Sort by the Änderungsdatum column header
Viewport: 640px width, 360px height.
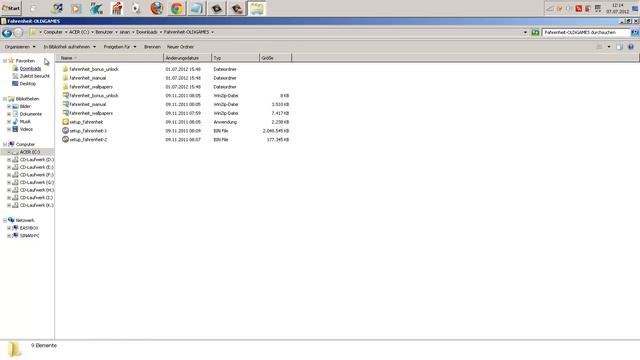click(x=187, y=58)
